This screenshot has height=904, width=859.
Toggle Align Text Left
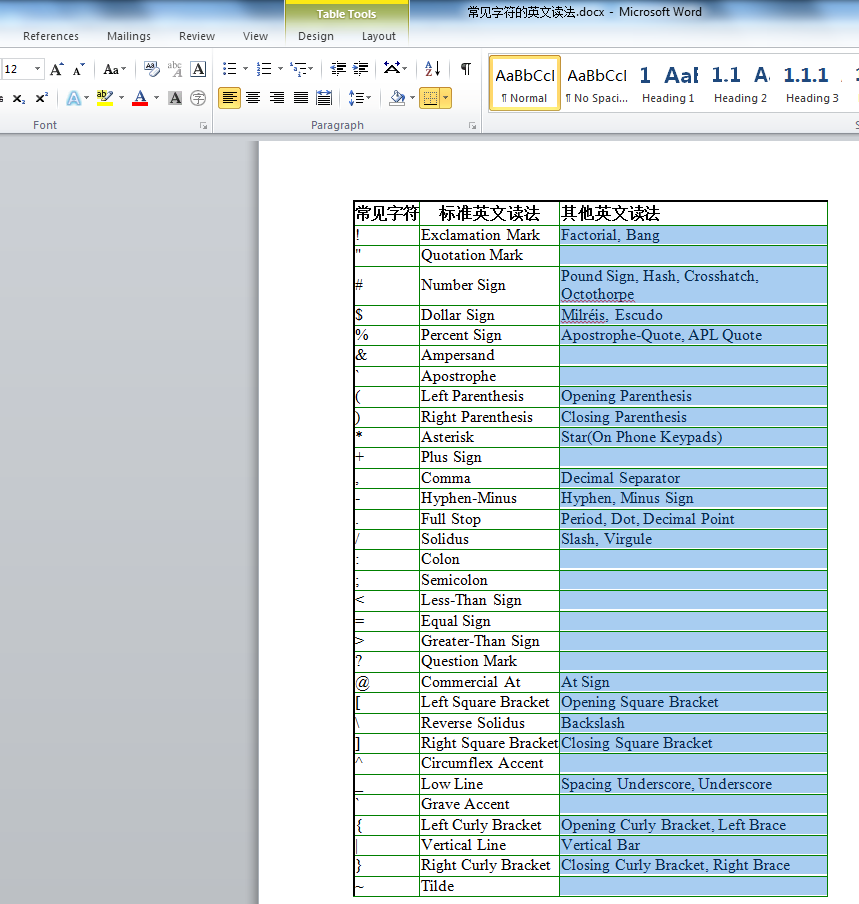tap(229, 98)
